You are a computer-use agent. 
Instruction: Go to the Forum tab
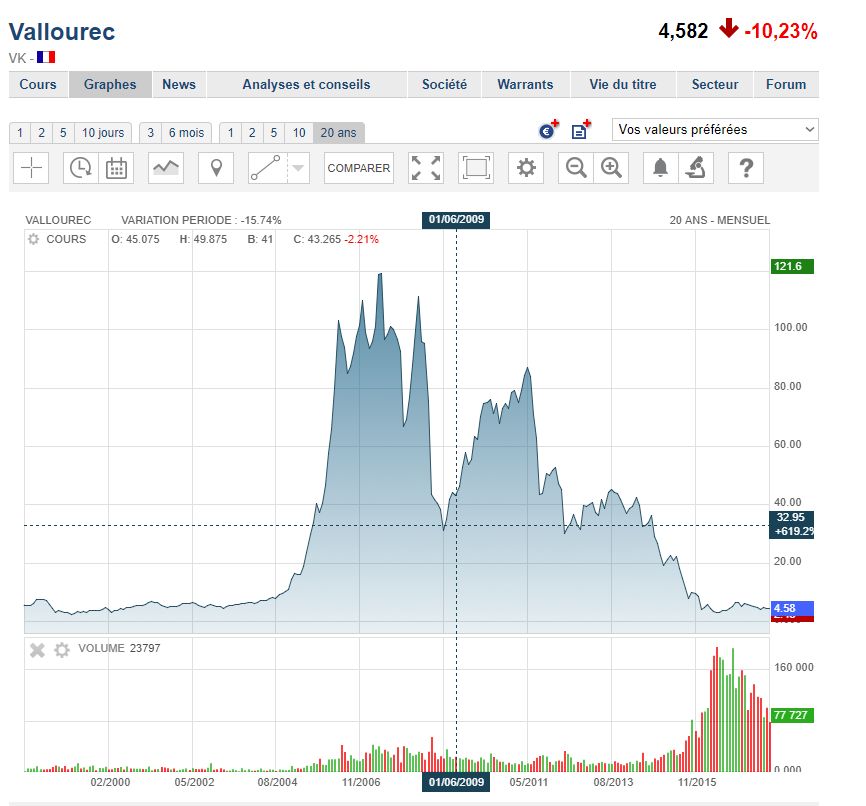click(x=786, y=85)
